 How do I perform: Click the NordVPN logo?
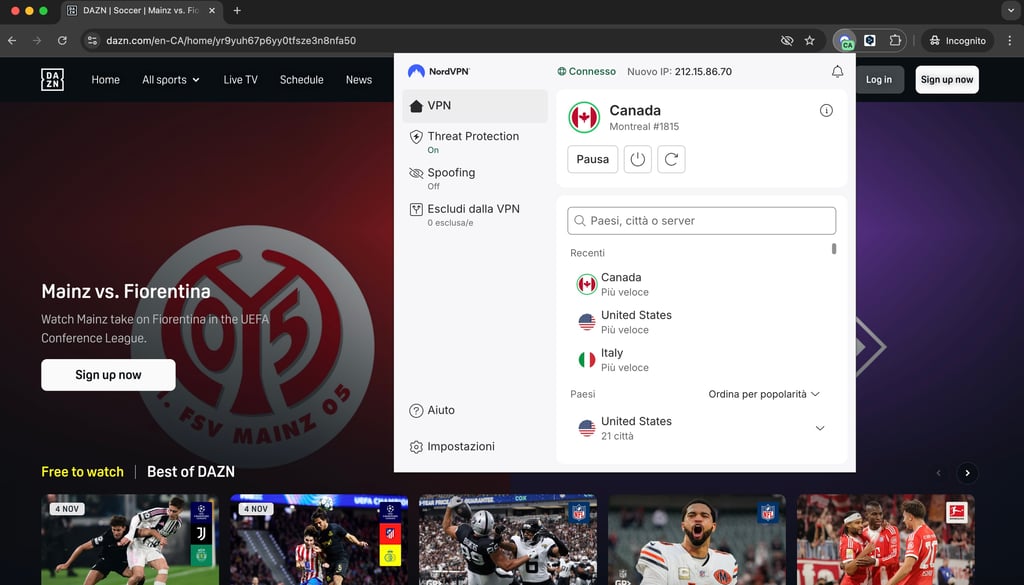439,71
